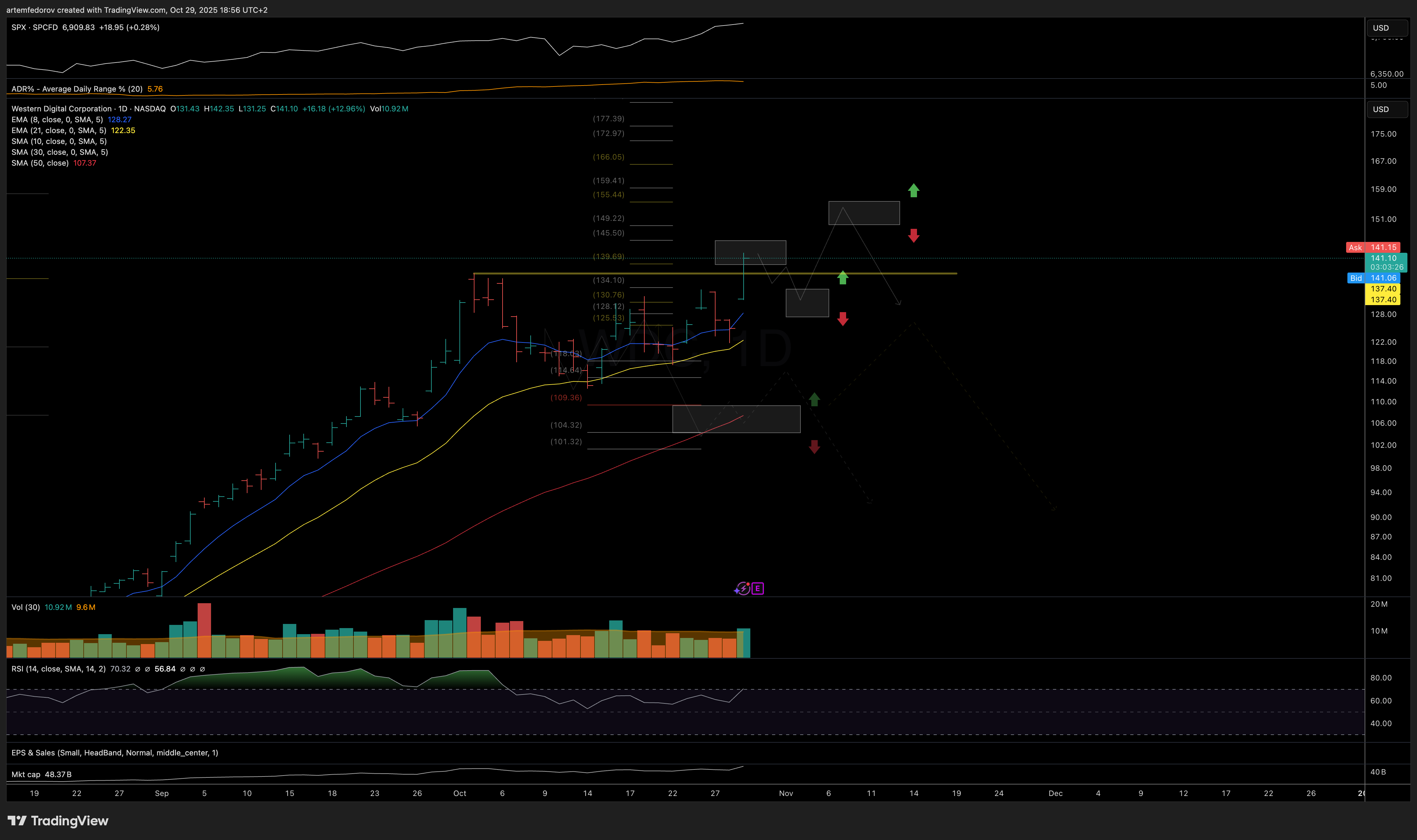1417x840 pixels.
Task: Click the TradingView logo at bottom
Action: [x=58, y=821]
